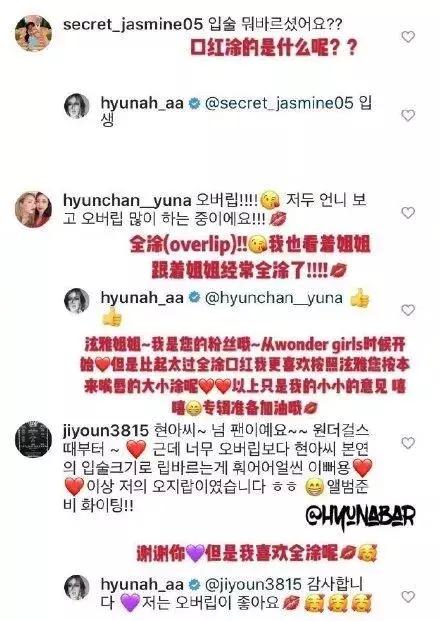Open jiyoun3815's dark profile avatar
440x621 pixels.
[x=33, y=440]
